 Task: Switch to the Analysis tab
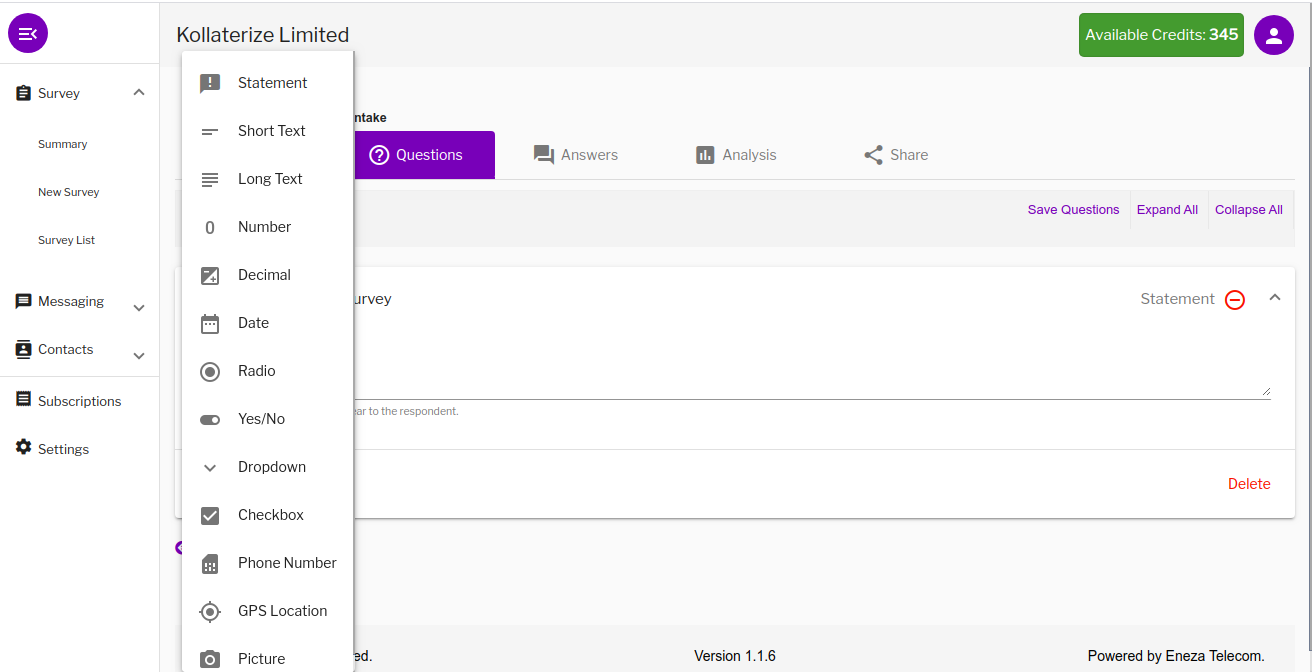coord(735,155)
